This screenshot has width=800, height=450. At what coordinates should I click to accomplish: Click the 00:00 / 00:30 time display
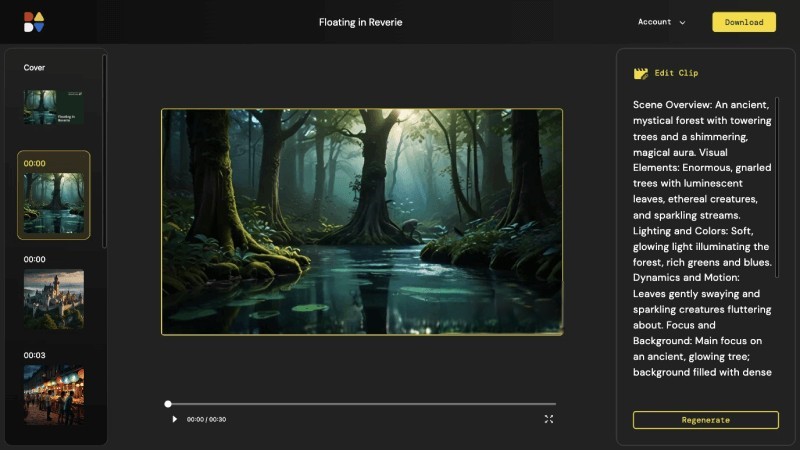[x=206, y=420]
